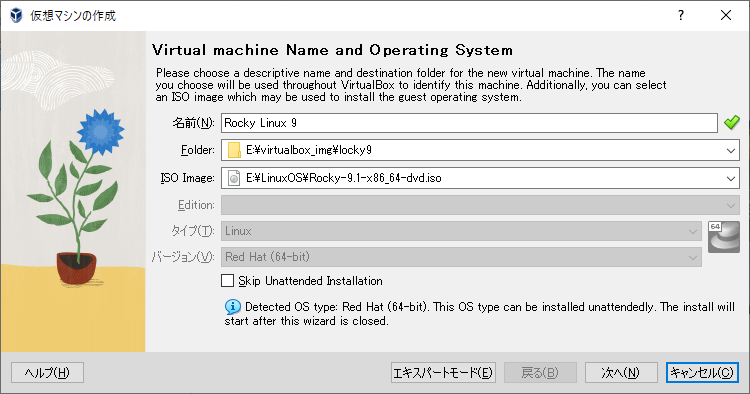Click the green checkmark validation icon
Viewport: 750px width, 394px height.
click(731, 123)
